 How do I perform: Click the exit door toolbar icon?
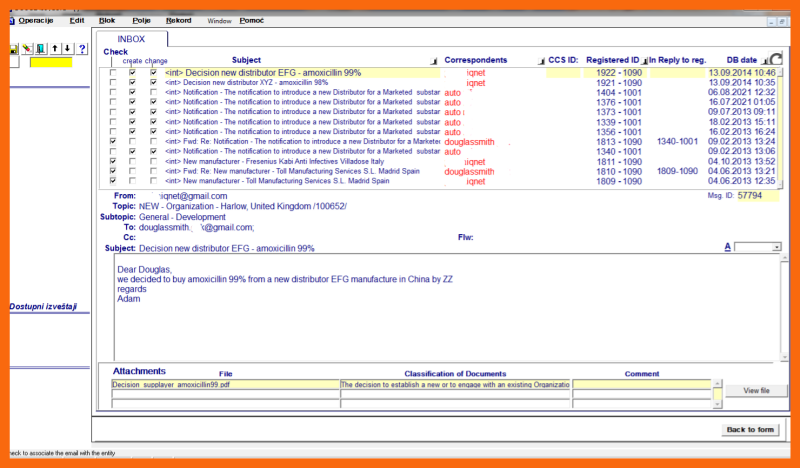pyautogui.click(x=41, y=49)
